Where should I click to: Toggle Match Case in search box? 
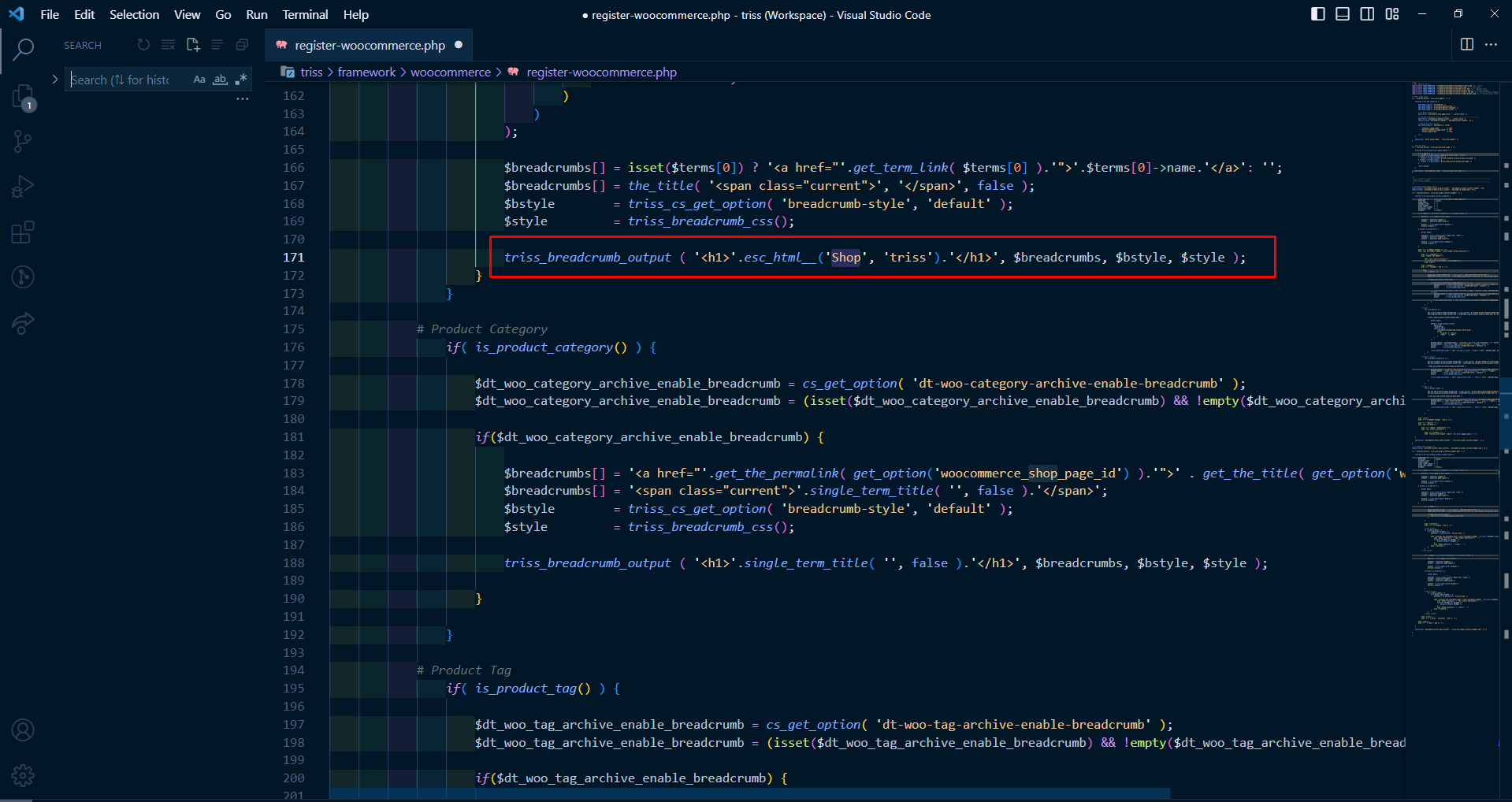click(199, 80)
